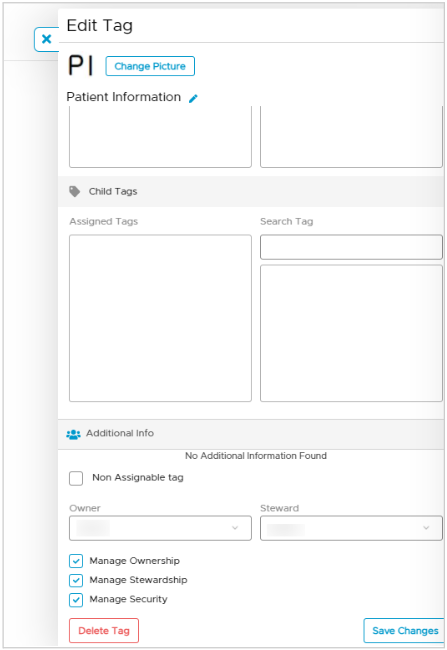Enable the Non Assignable tag checkbox
Viewport: 447px width, 650px height.
pyautogui.click(x=76, y=478)
